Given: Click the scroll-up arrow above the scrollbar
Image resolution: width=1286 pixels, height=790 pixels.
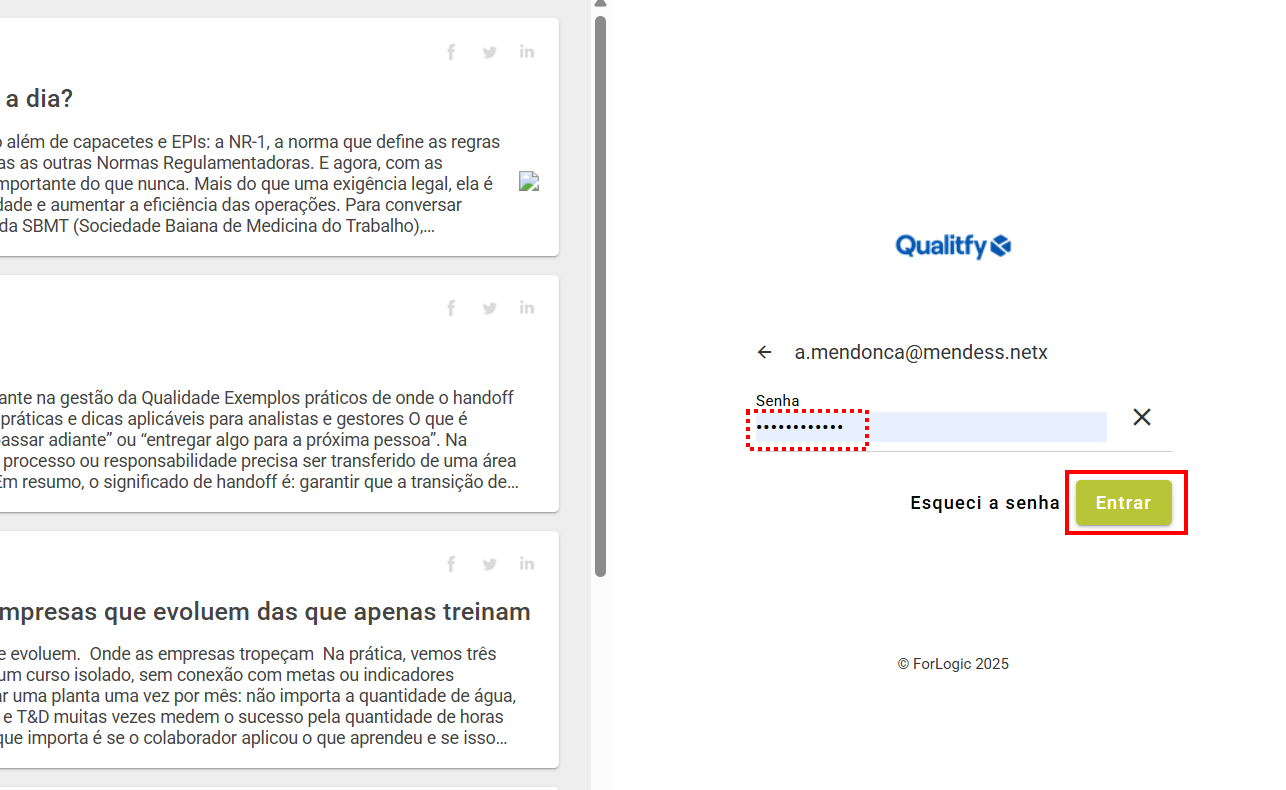Looking at the screenshot, I should pos(600,4).
